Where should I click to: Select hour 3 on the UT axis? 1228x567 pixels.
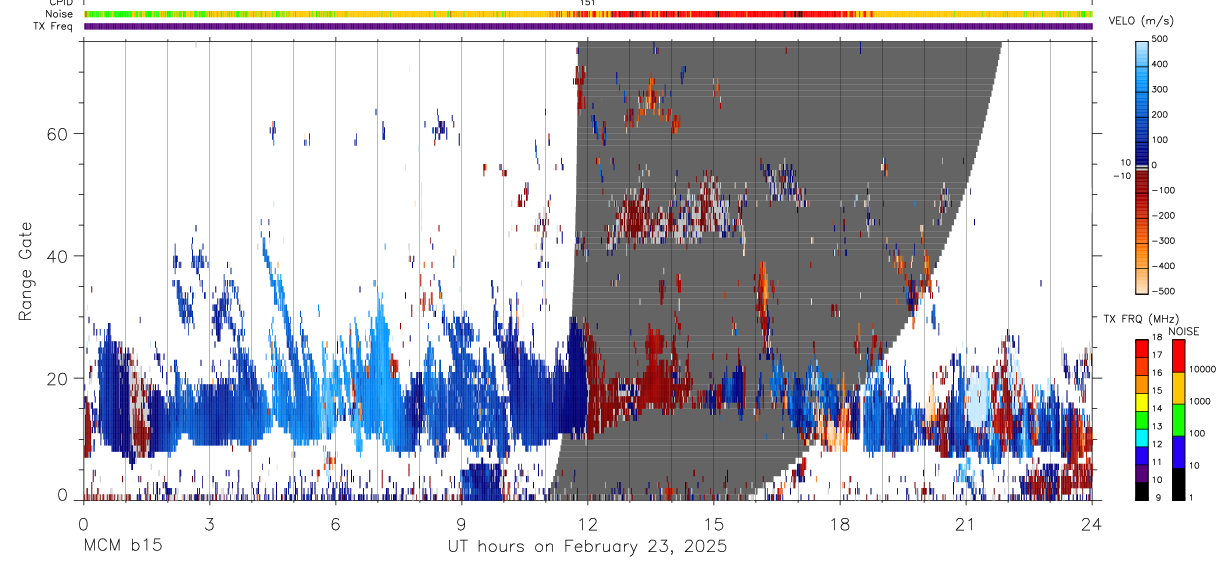(x=209, y=523)
